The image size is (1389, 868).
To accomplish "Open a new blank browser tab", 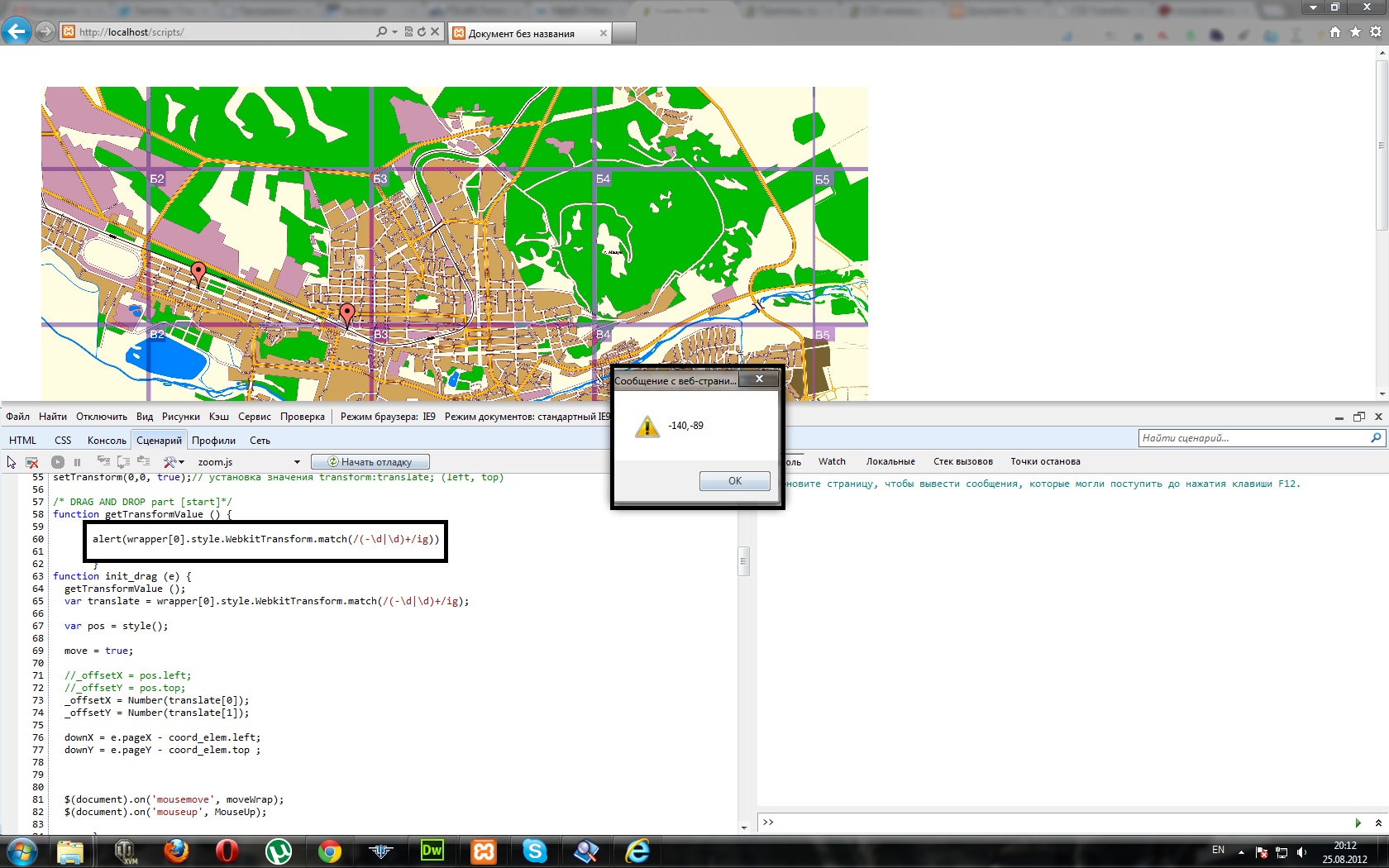I will 624,33.
